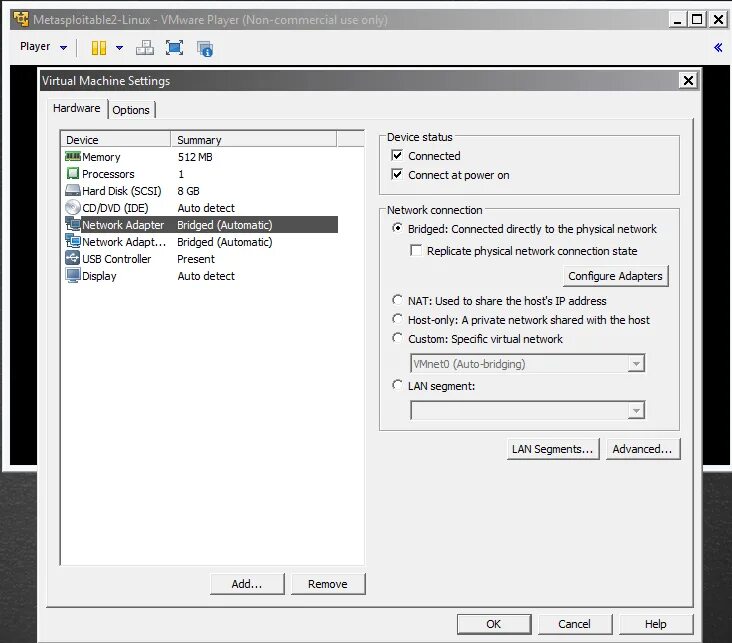Select the CD/DVD (IDE) row text
The image size is (732, 643).
pos(115,208)
